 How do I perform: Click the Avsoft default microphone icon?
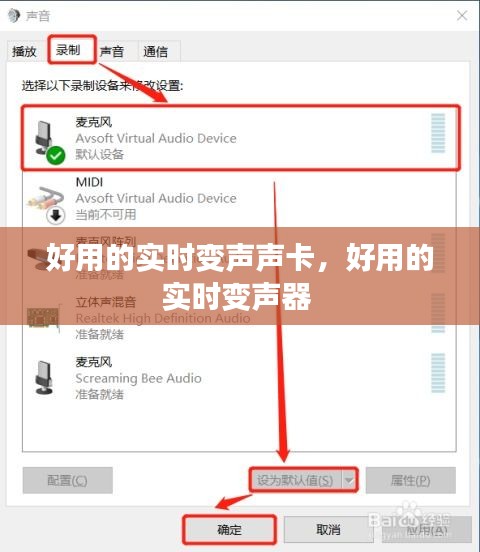pyautogui.click(x=44, y=138)
